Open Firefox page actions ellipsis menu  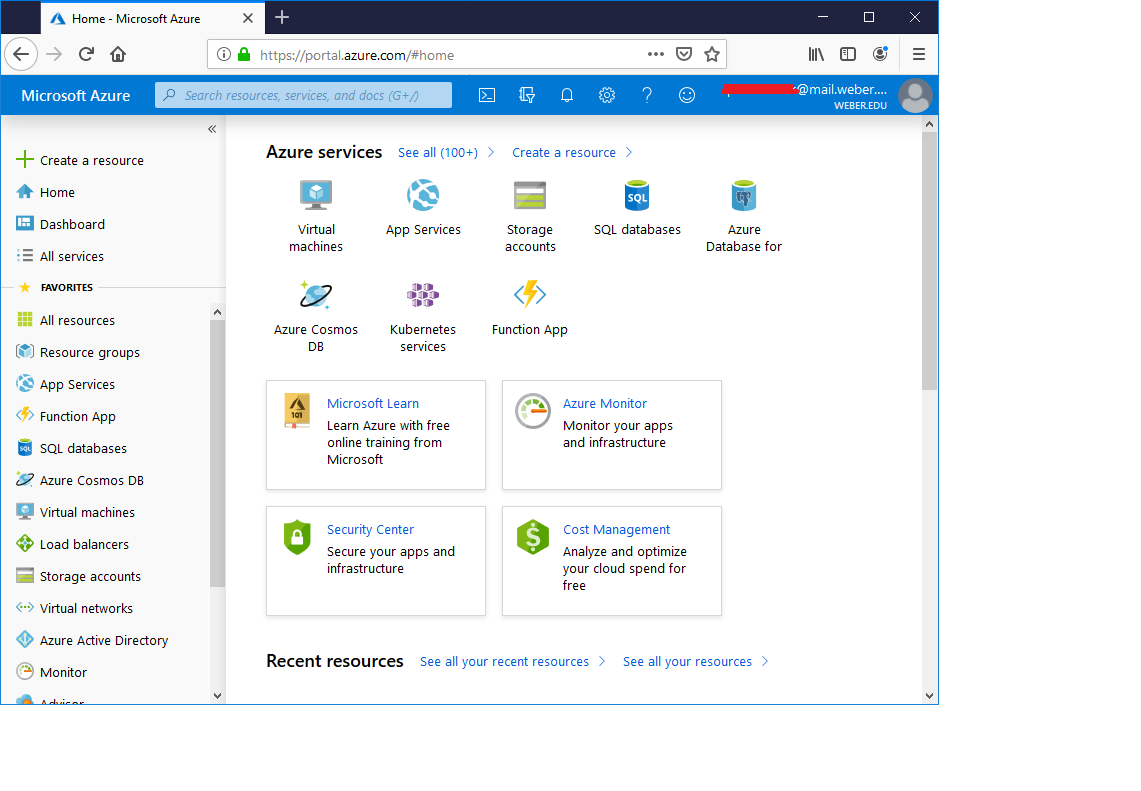coord(655,54)
